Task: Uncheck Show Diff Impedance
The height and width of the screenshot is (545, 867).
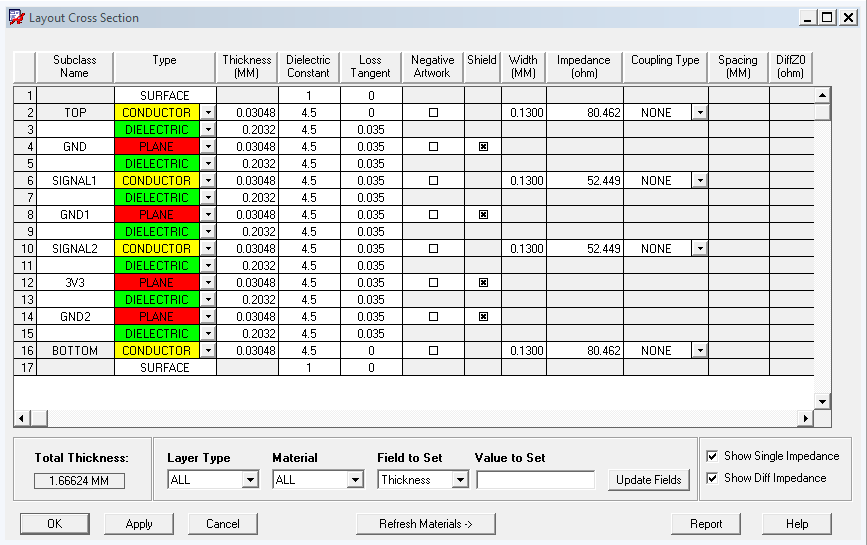Action: (x=712, y=478)
